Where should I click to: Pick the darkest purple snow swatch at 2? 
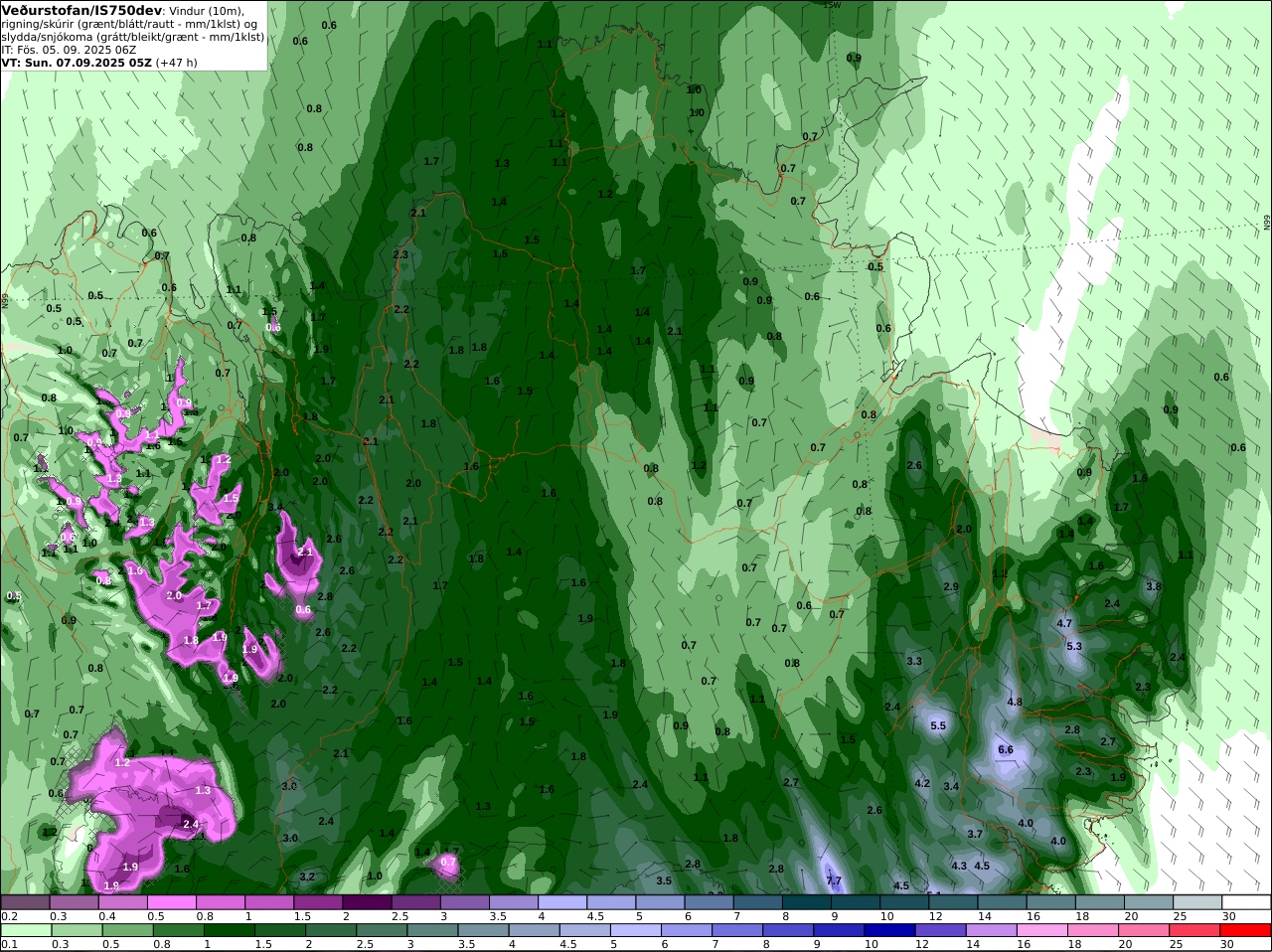(x=367, y=902)
